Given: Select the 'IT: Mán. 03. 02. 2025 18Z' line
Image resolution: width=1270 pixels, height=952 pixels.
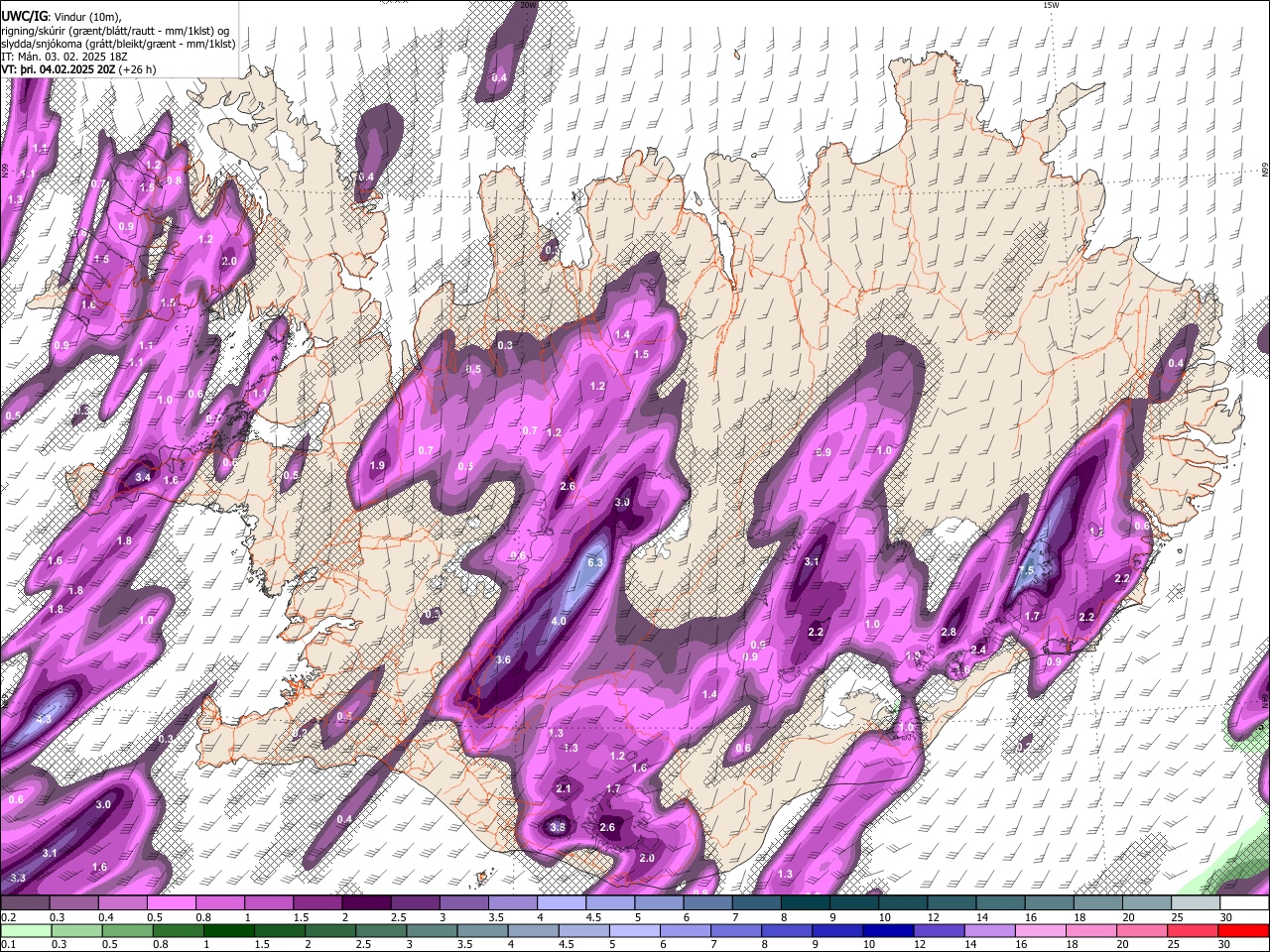Looking at the screenshot, I should pos(64,57).
